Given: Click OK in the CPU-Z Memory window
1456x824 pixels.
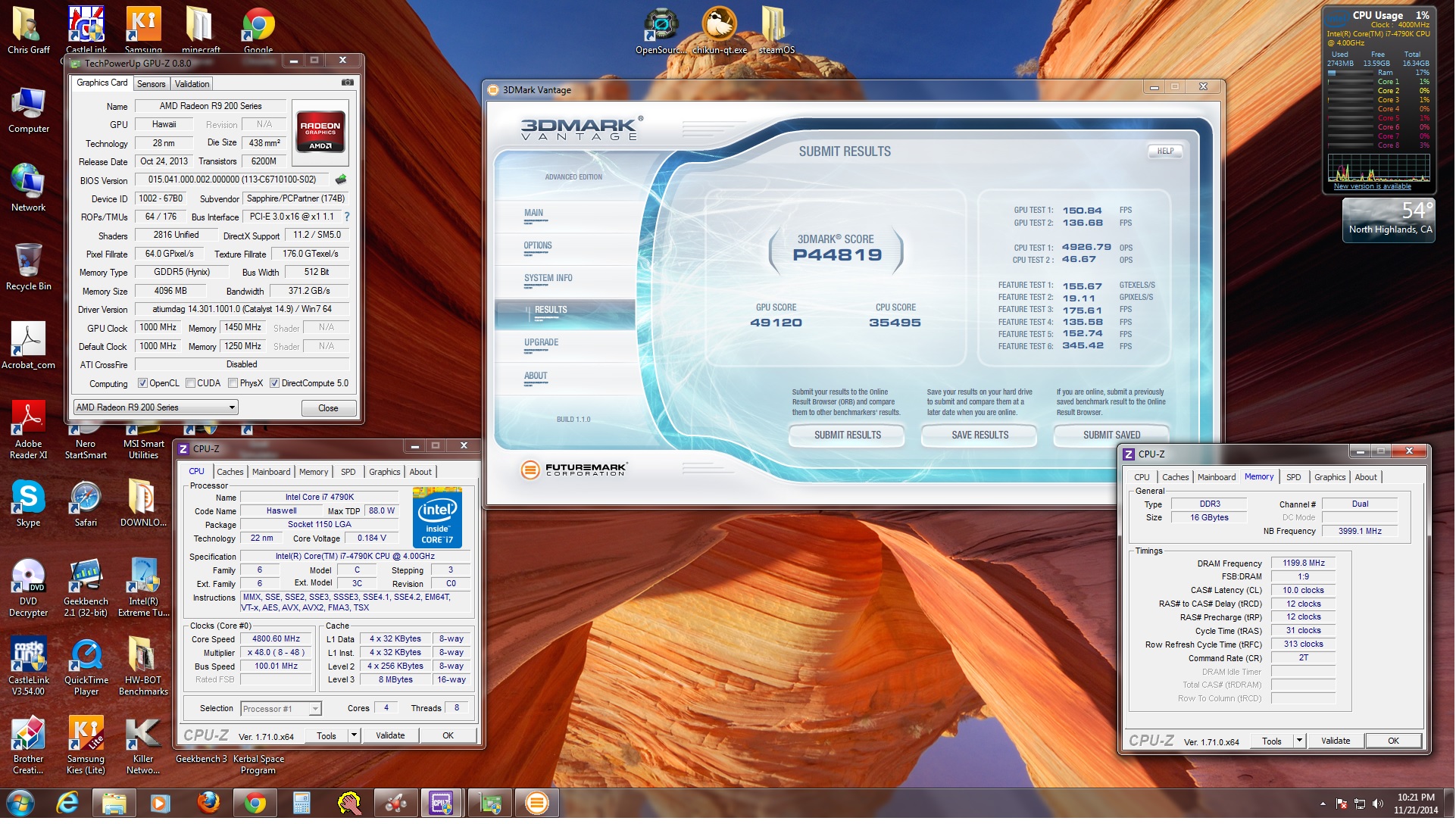Looking at the screenshot, I should pos(1393,741).
